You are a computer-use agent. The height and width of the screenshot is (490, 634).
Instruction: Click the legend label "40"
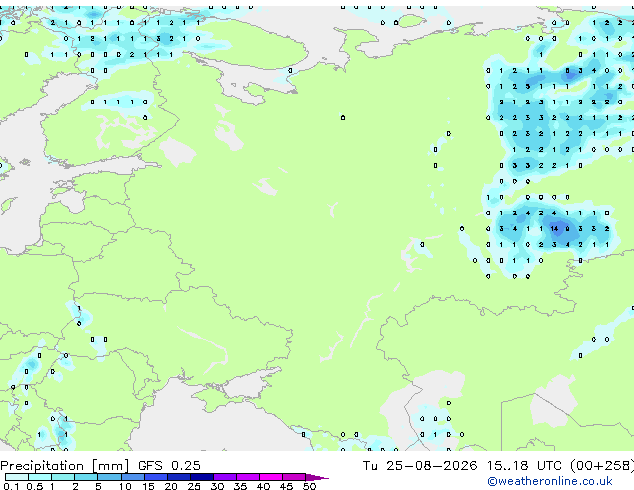pos(263,486)
